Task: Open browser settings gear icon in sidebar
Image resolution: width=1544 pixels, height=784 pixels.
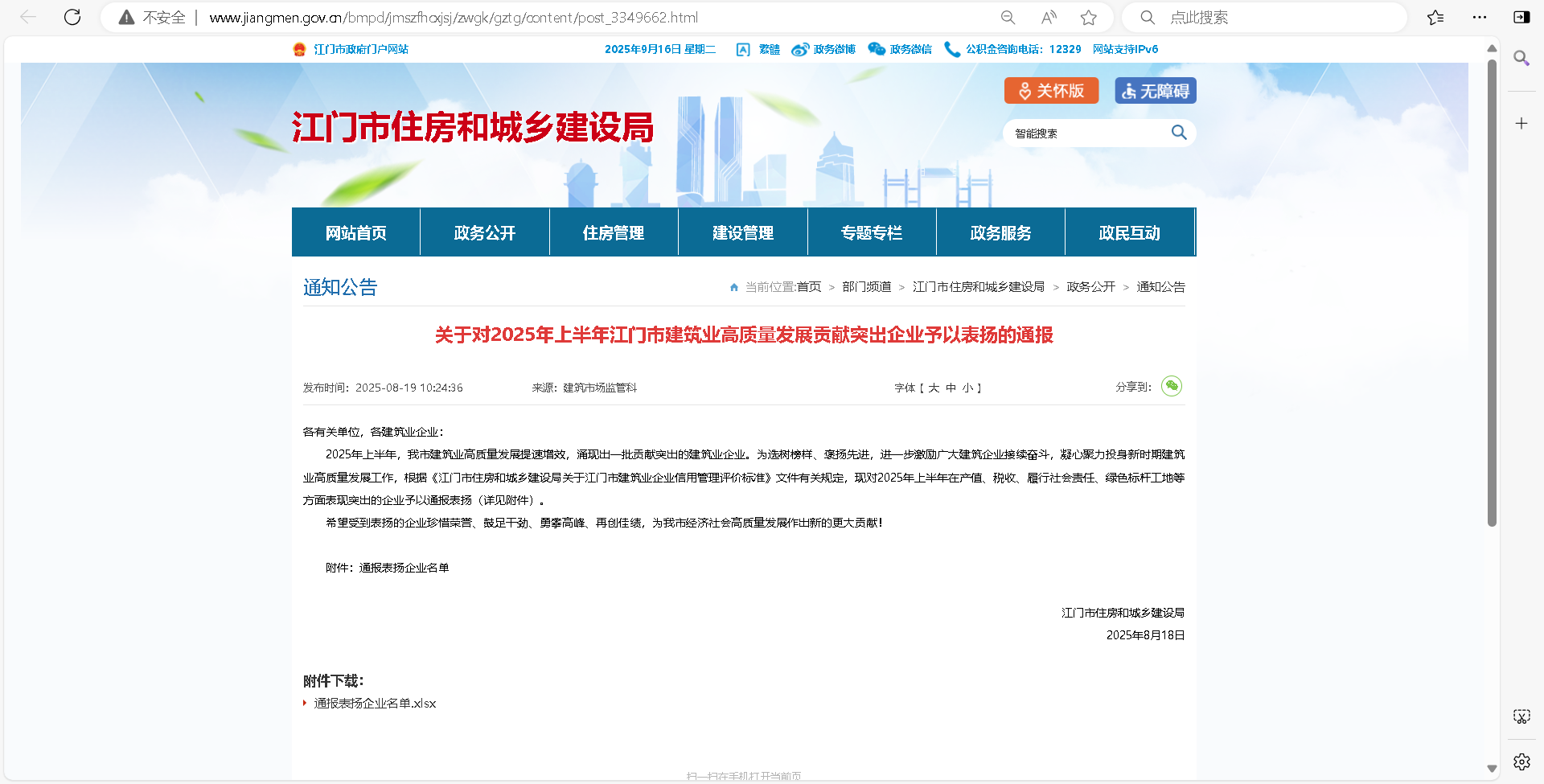Action: [1521, 761]
